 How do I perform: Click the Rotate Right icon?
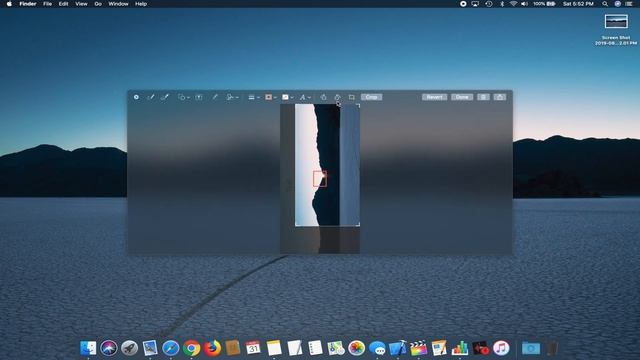click(x=338, y=97)
